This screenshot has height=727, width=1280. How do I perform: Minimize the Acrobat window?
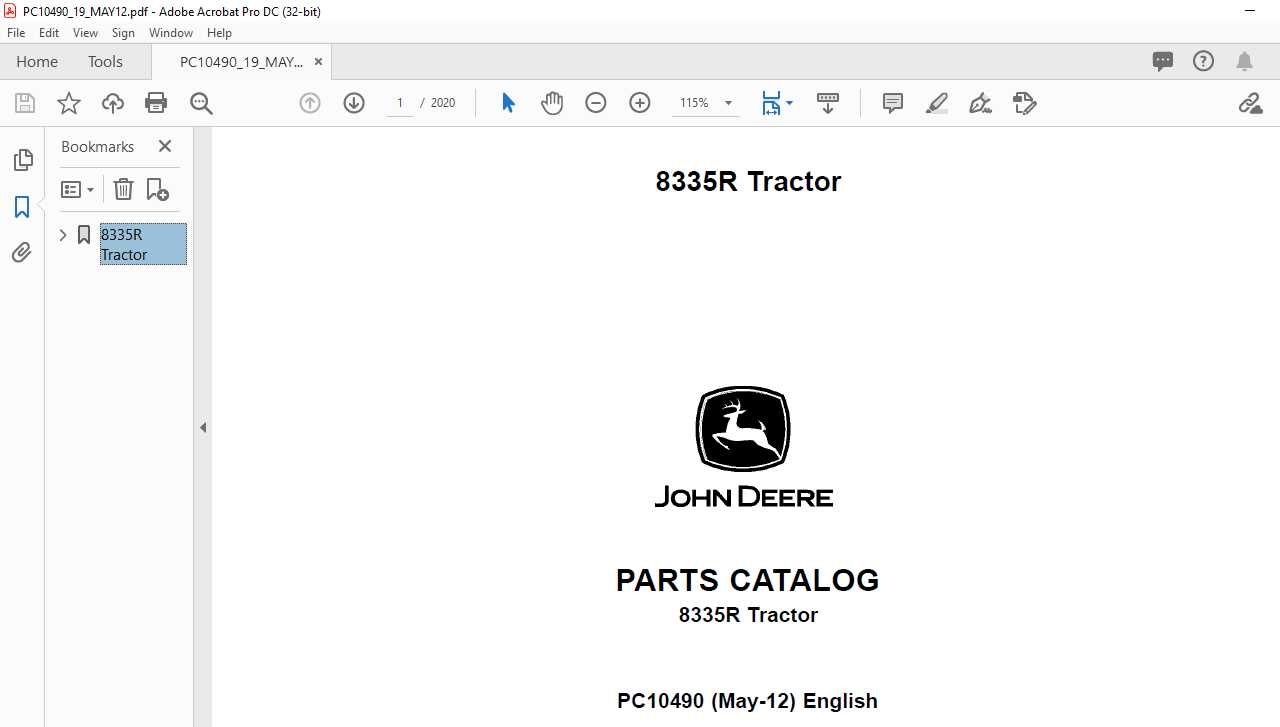[x=1250, y=11]
